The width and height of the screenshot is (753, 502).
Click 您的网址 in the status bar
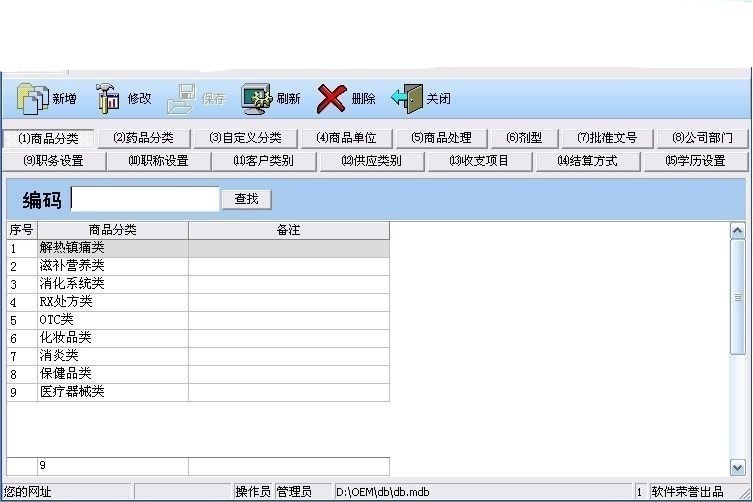pos(27,492)
